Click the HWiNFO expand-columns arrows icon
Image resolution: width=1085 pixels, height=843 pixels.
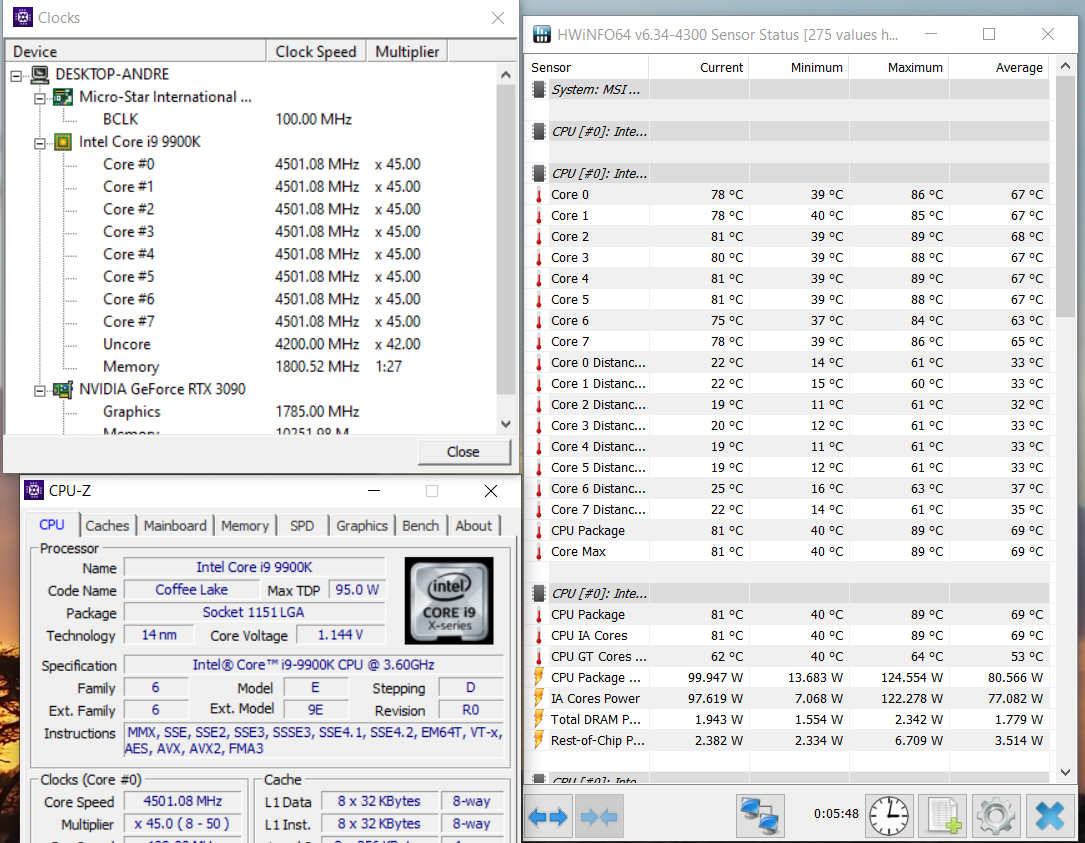pos(548,817)
